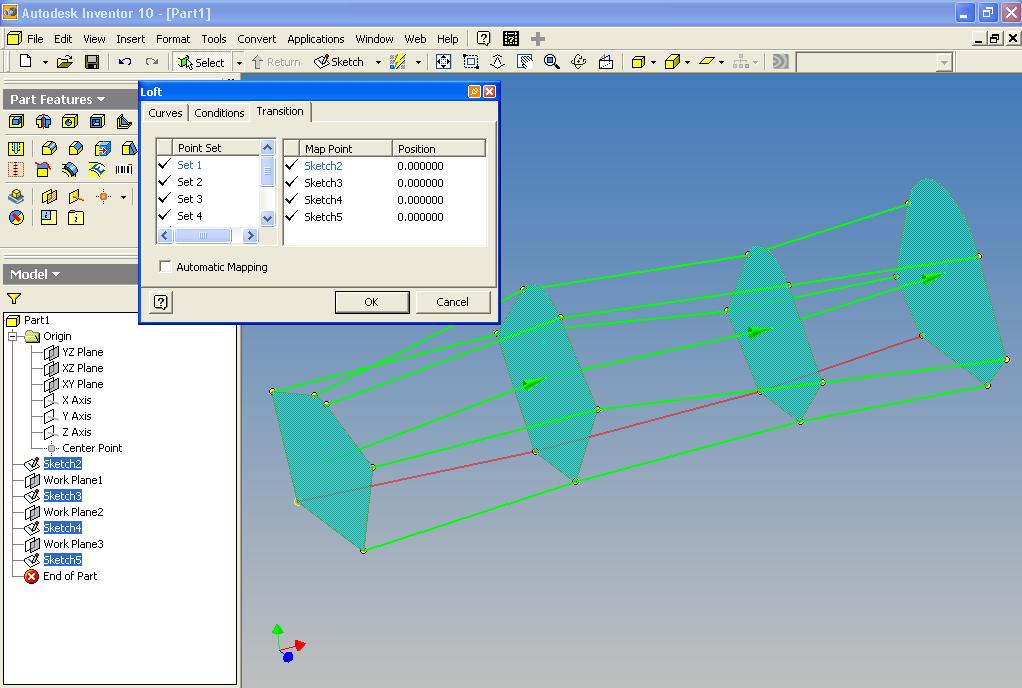The image size is (1022, 688).
Task: Toggle the Sketch2 map point checkmark
Action: (x=291, y=165)
